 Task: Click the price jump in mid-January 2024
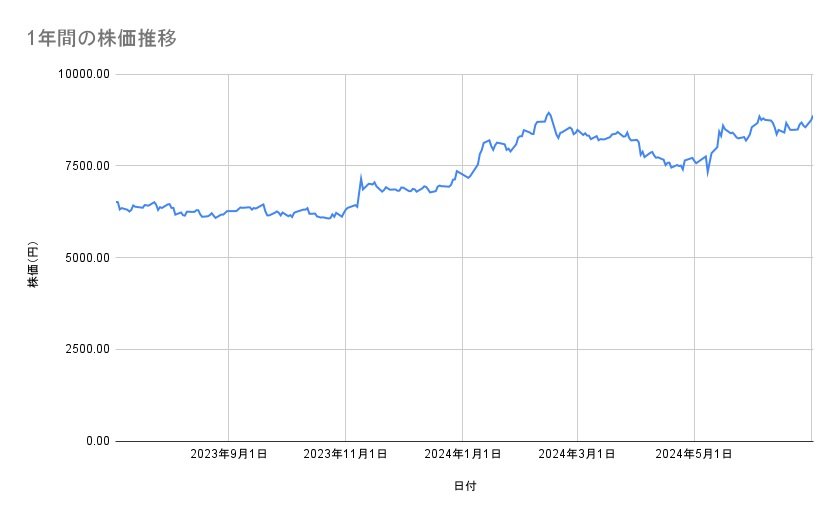[482, 147]
